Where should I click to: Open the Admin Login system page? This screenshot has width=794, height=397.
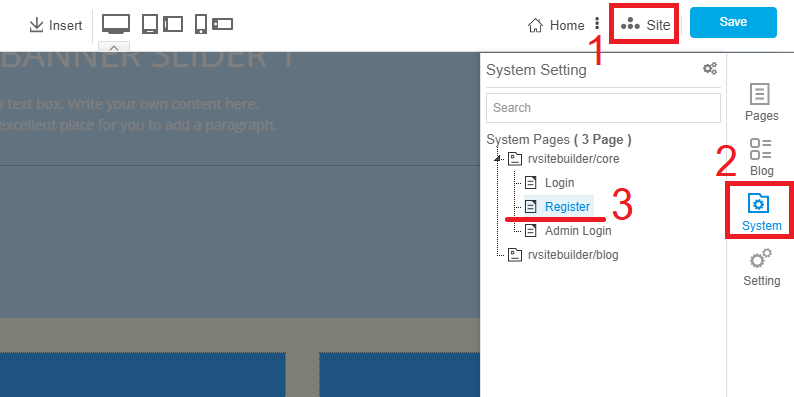tap(578, 231)
